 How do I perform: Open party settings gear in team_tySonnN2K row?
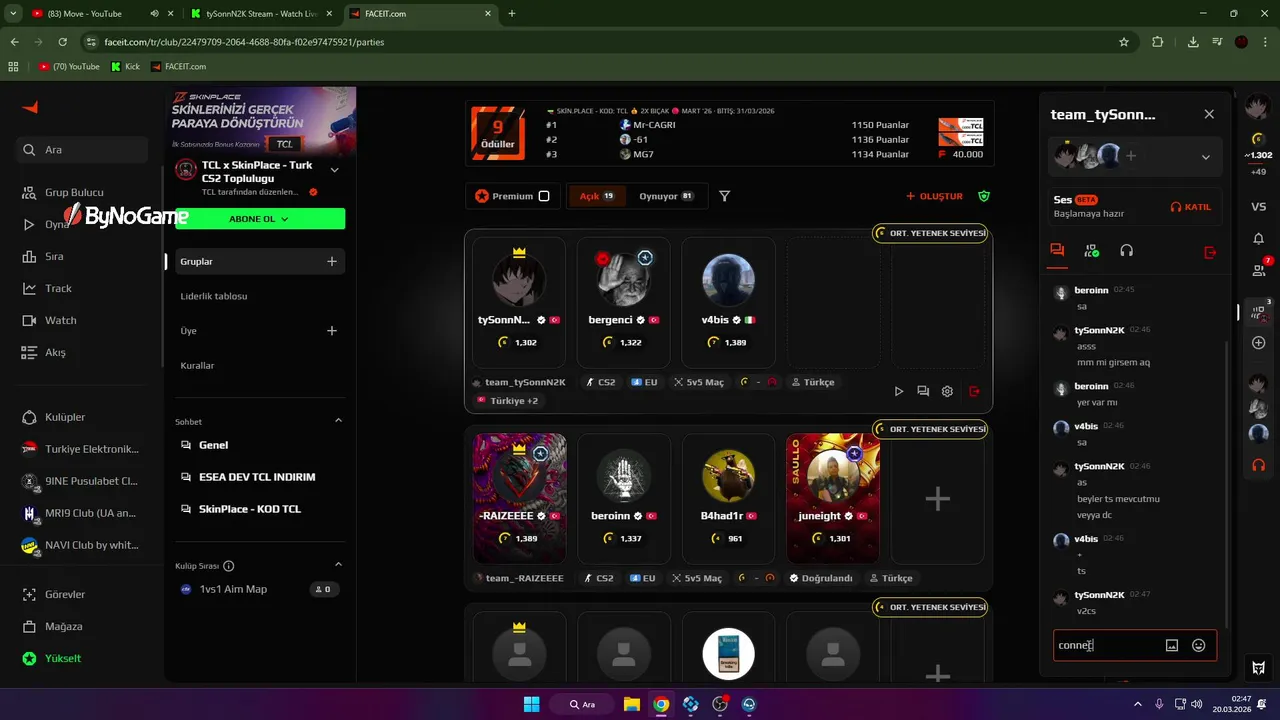coord(947,391)
